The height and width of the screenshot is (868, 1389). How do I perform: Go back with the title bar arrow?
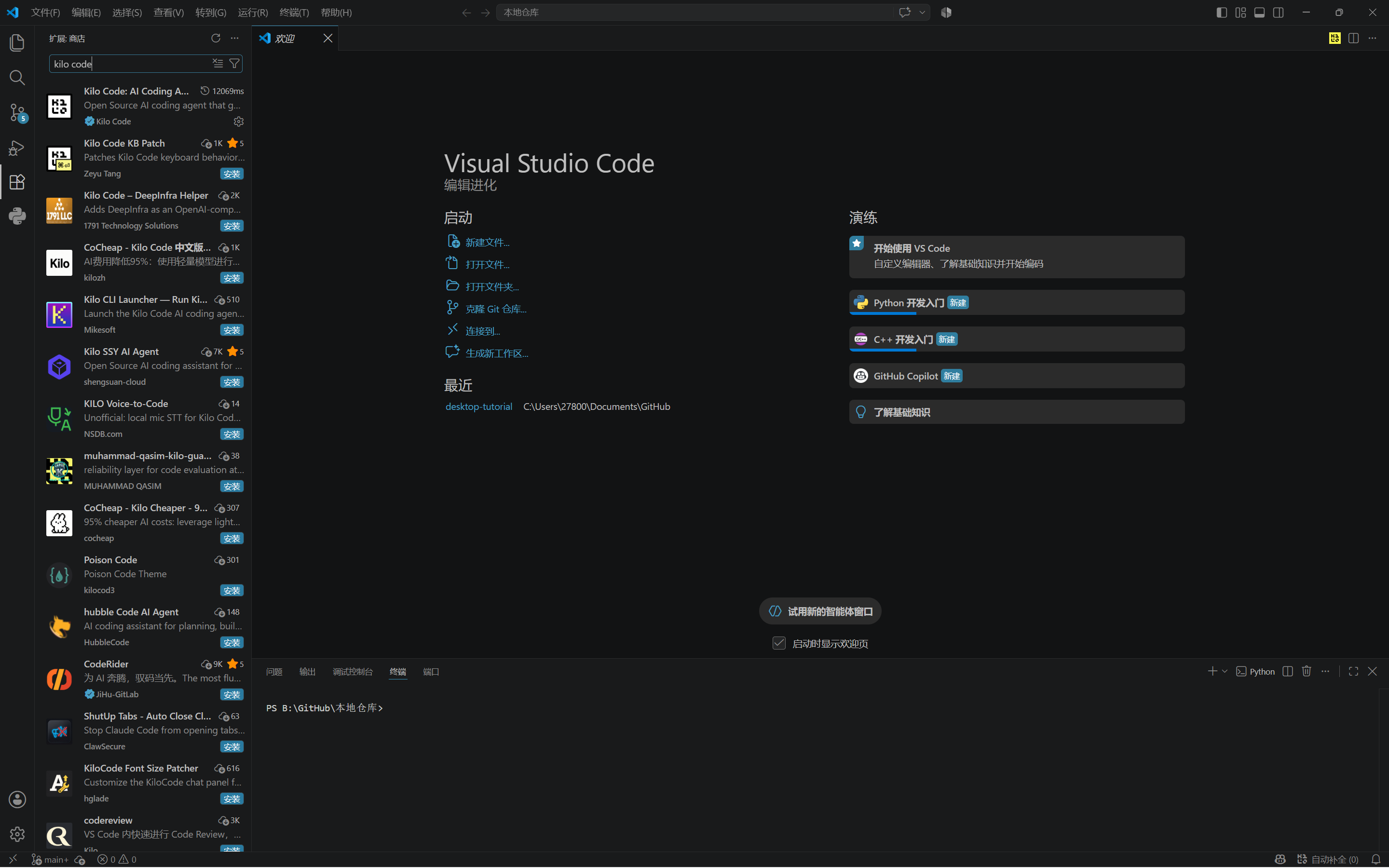pyautogui.click(x=467, y=13)
